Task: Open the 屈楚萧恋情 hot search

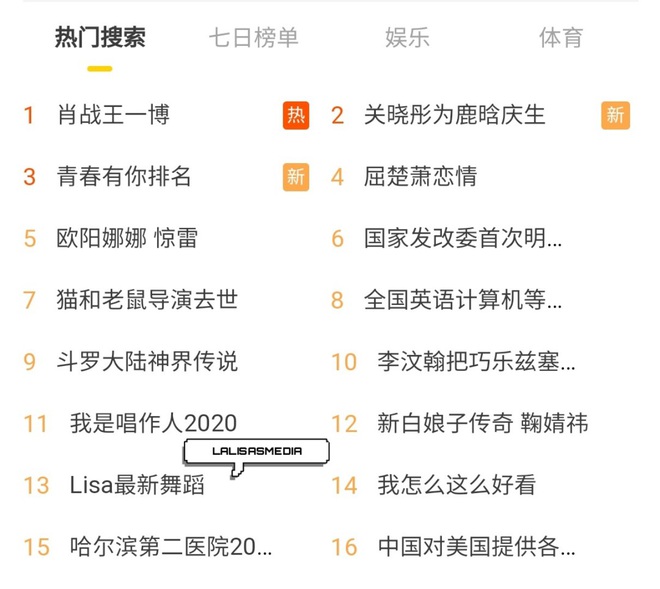Action: 420,176
